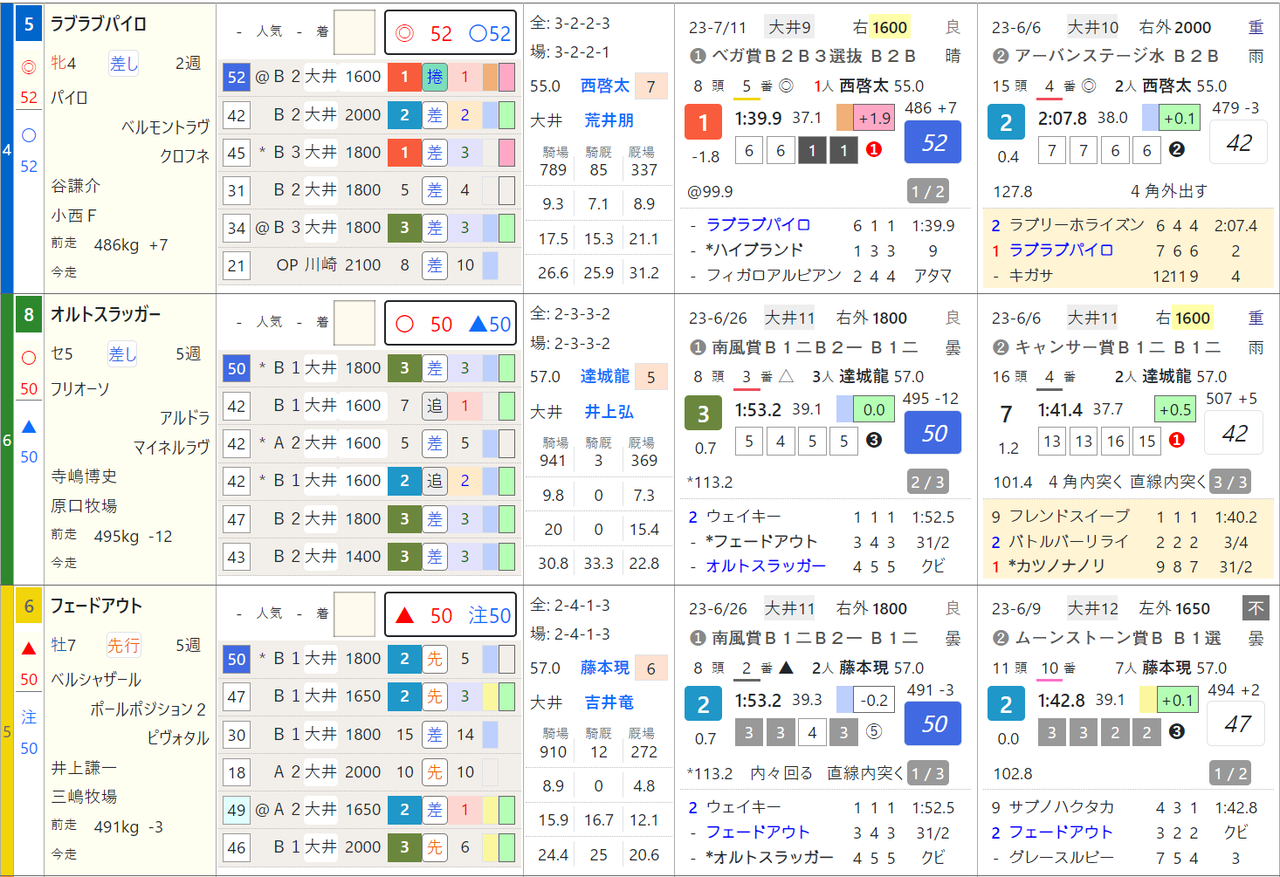Click the blue 52 index box in the ベガ賞 race

coord(933,142)
